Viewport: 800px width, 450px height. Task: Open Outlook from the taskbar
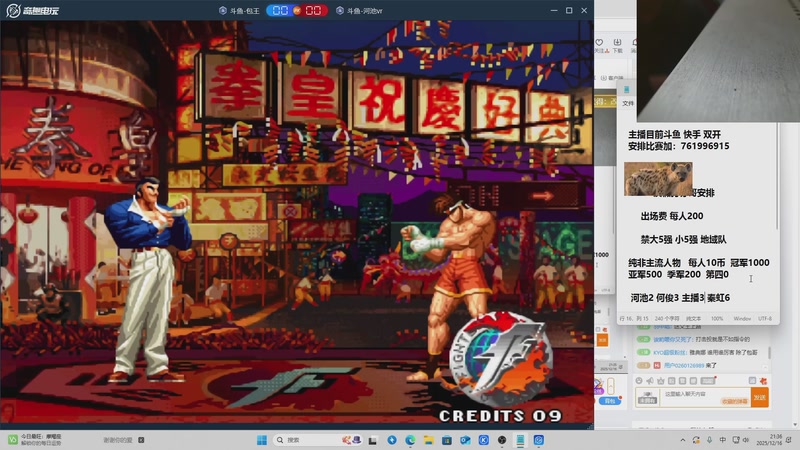(465, 440)
